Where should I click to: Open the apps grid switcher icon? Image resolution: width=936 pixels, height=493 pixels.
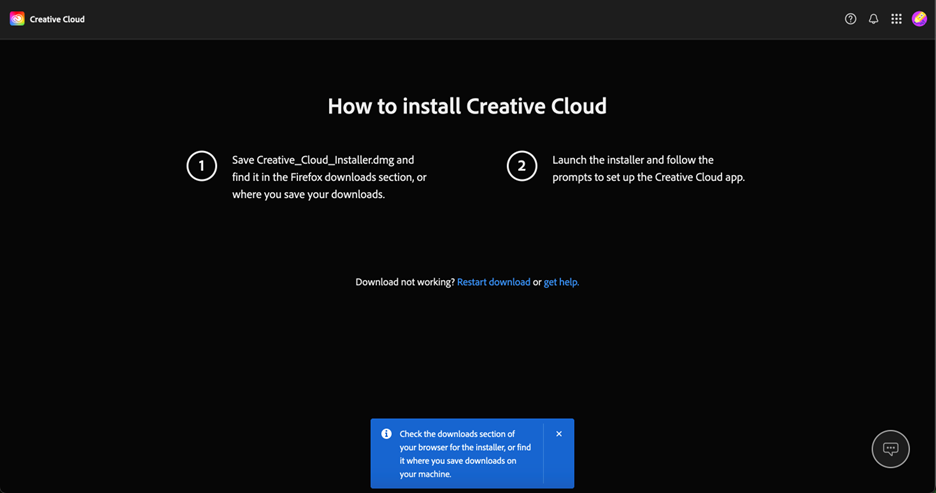(897, 19)
